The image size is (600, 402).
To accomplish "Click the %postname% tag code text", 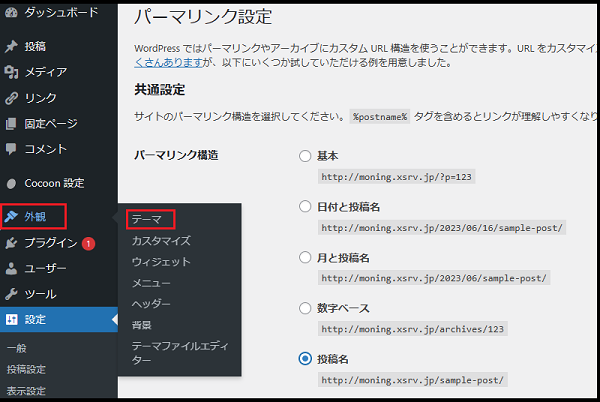I will tap(380, 117).
